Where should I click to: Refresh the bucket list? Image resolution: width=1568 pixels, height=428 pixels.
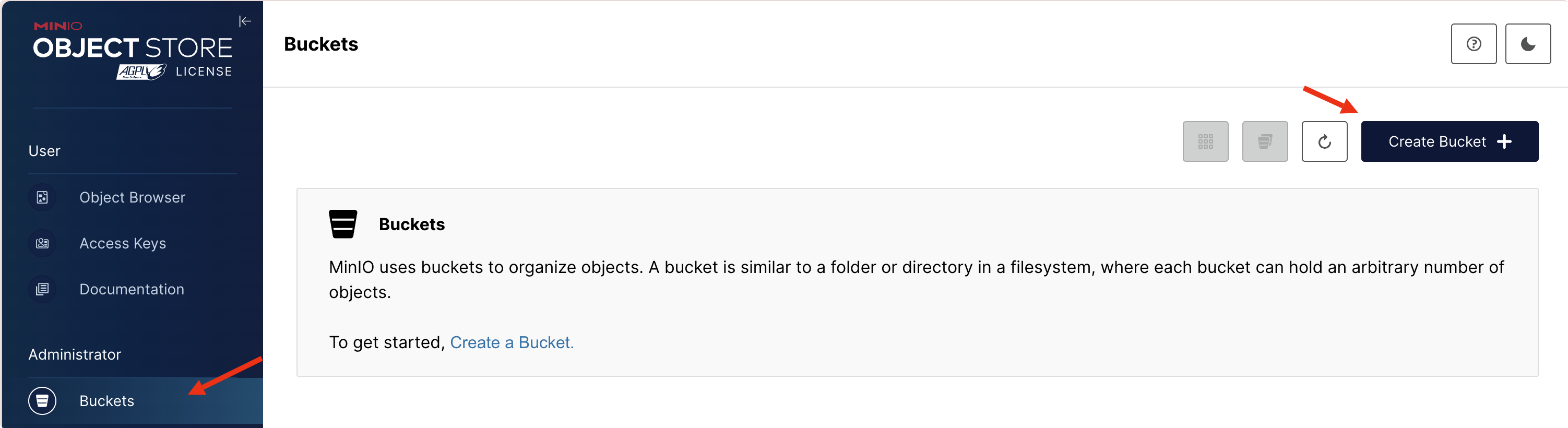[x=1324, y=141]
